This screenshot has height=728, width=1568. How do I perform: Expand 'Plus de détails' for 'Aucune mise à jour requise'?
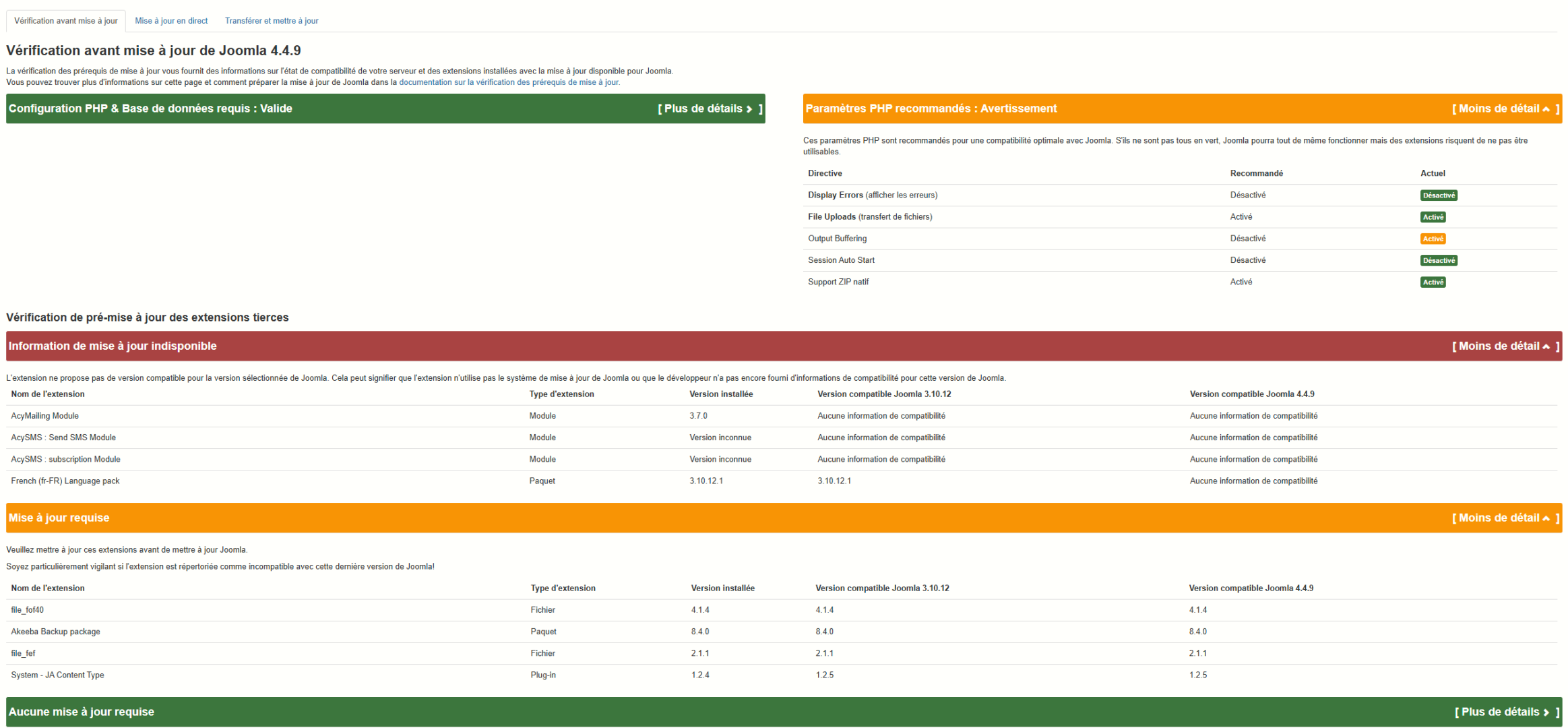coord(1507,712)
